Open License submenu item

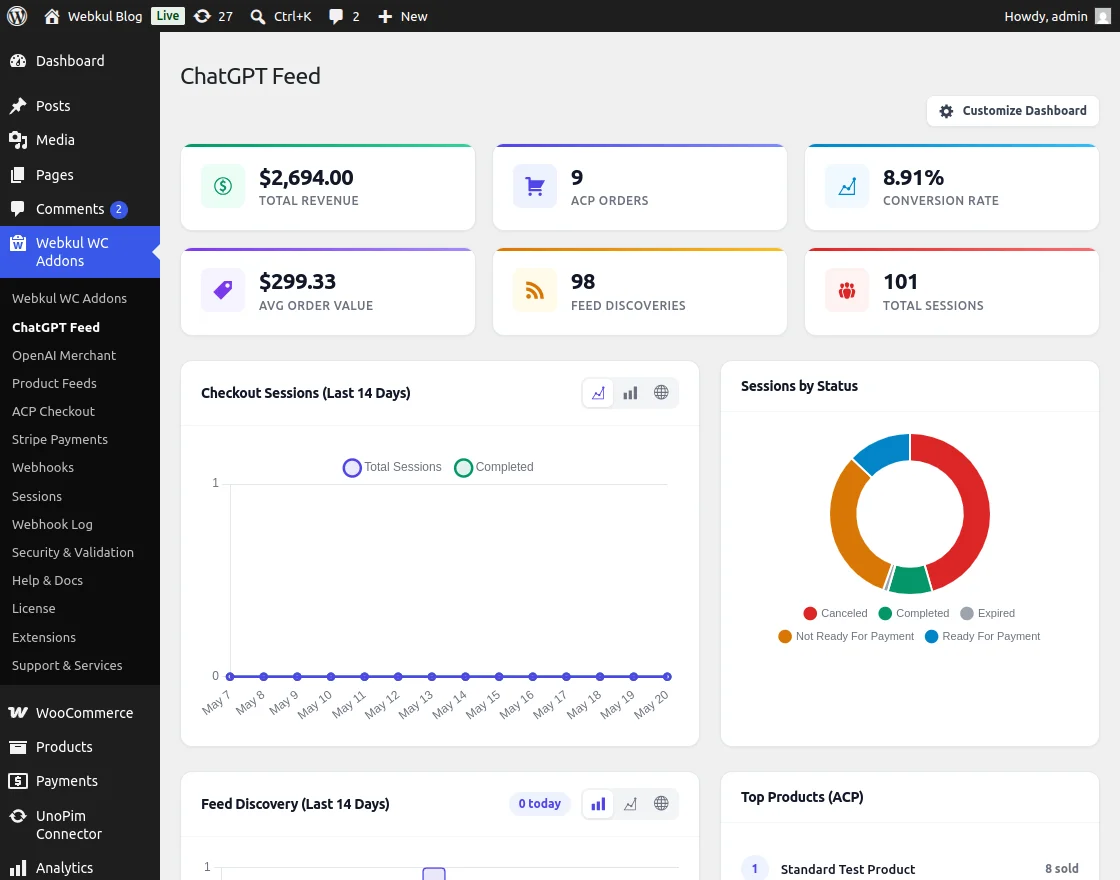click(x=34, y=609)
